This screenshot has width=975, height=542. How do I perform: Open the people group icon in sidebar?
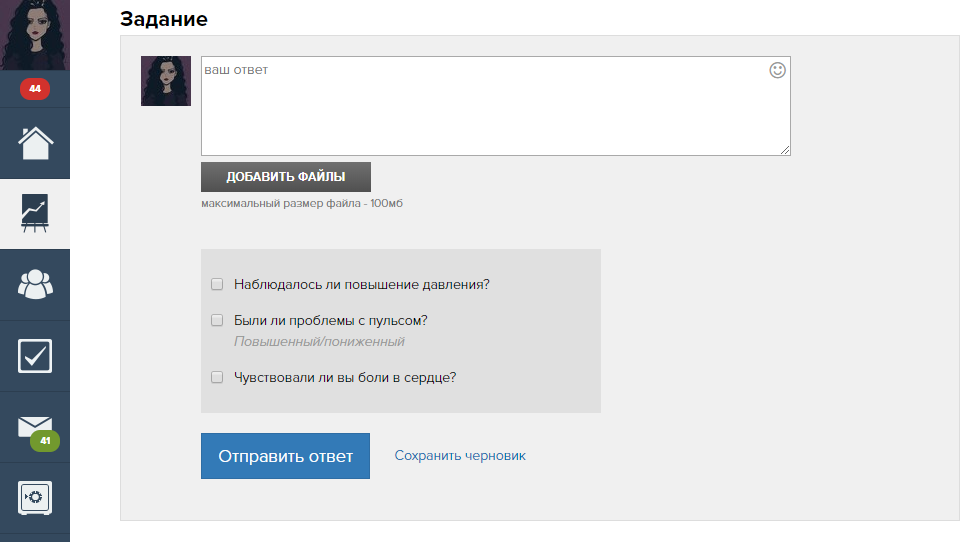pos(35,285)
